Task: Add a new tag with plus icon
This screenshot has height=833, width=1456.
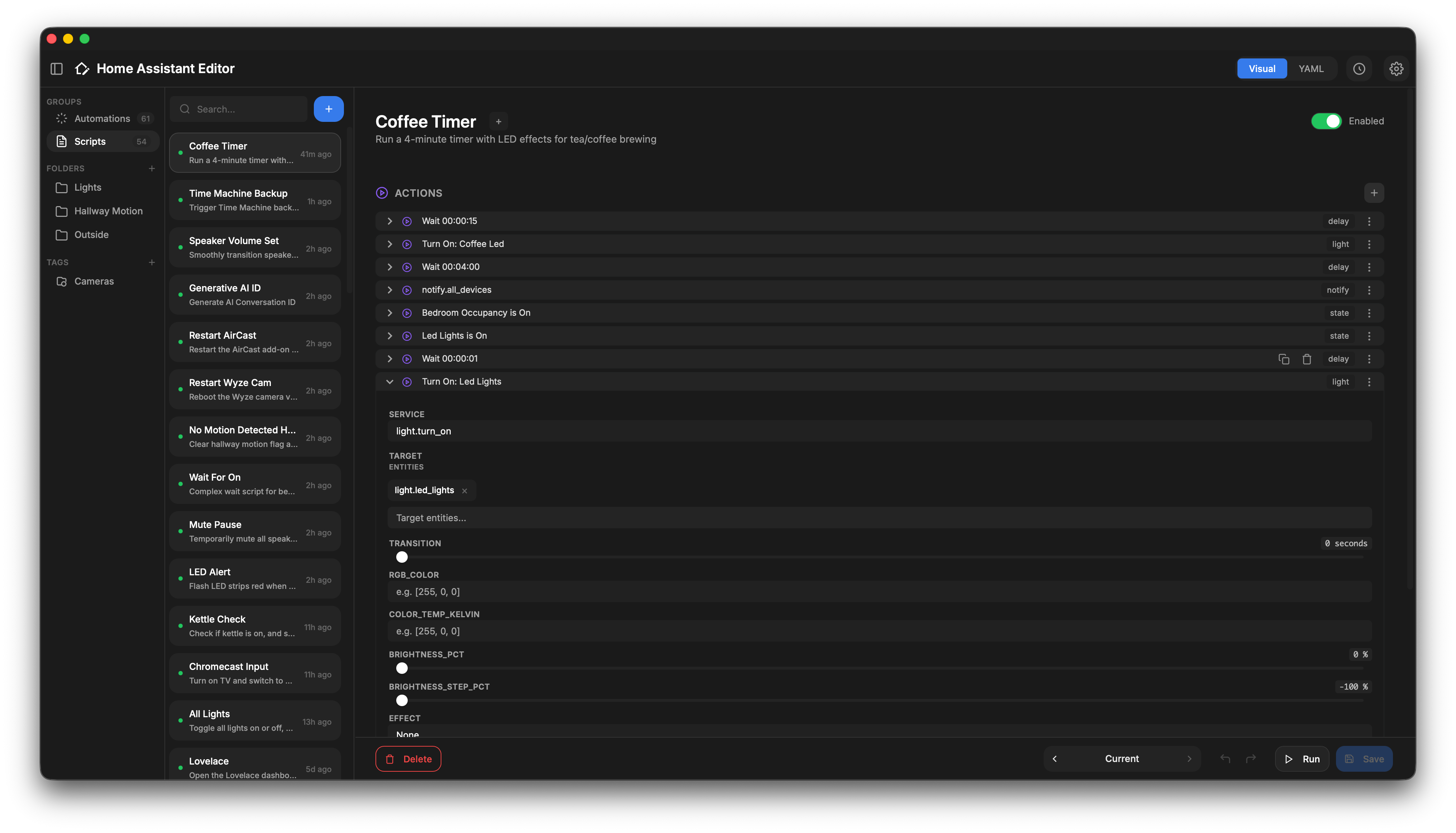Action: pyautogui.click(x=152, y=262)
